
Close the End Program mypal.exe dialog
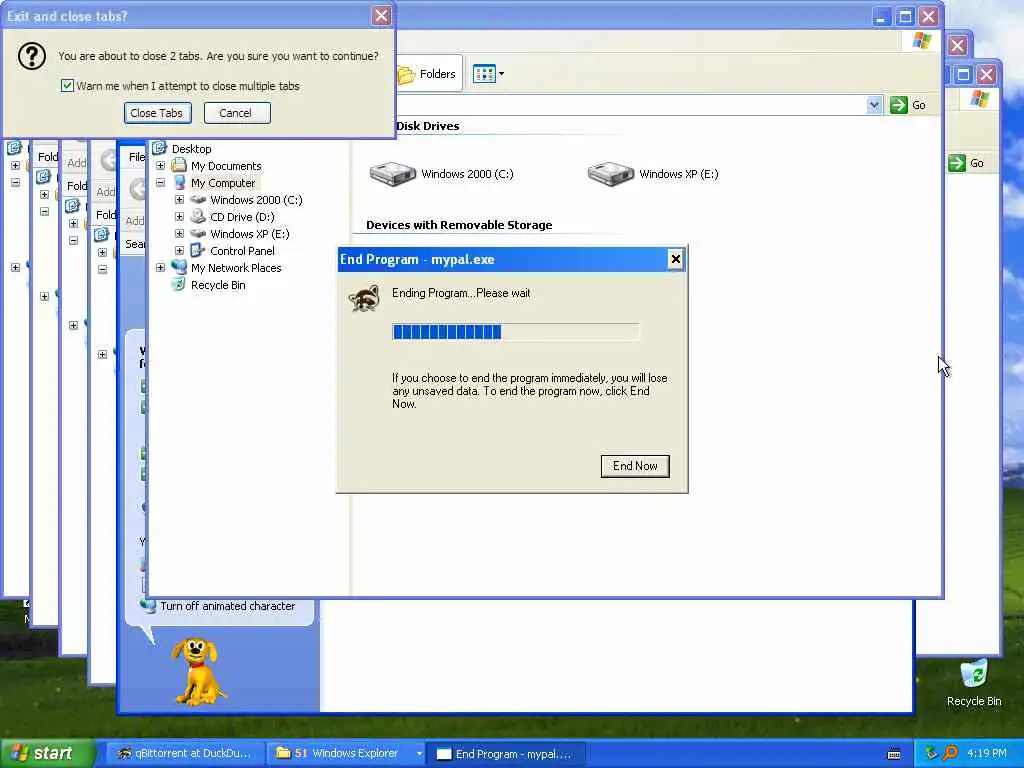pyautogui.click(x=675, y=259)
